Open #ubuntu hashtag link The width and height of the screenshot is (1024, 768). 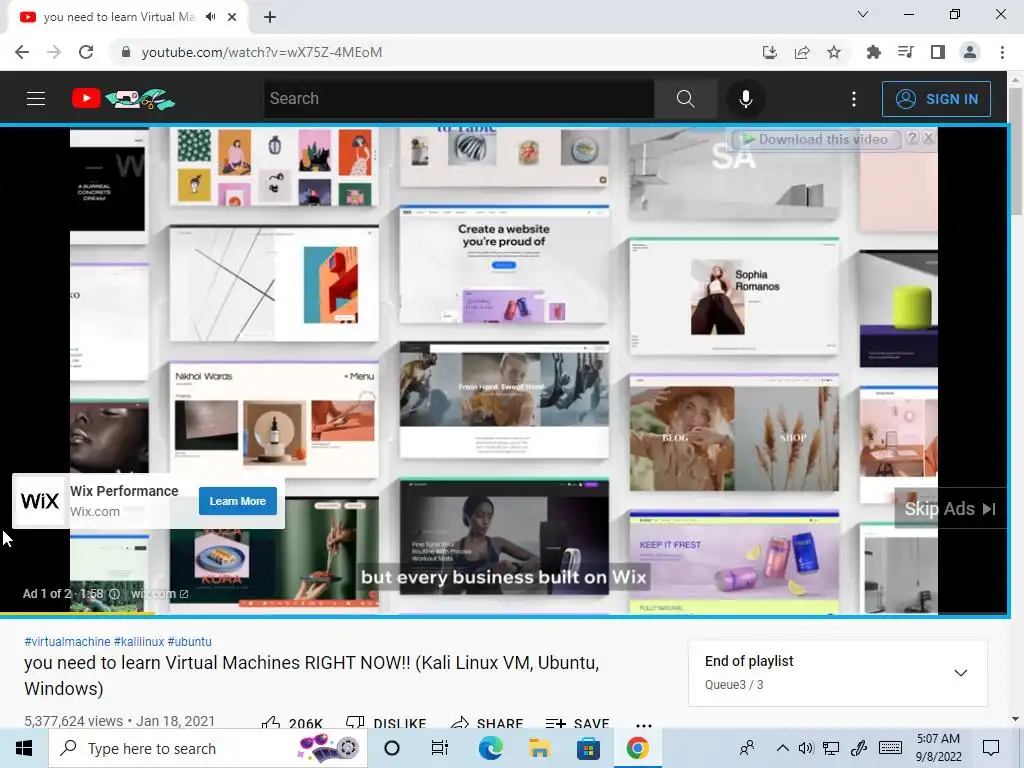click(189, 641)
